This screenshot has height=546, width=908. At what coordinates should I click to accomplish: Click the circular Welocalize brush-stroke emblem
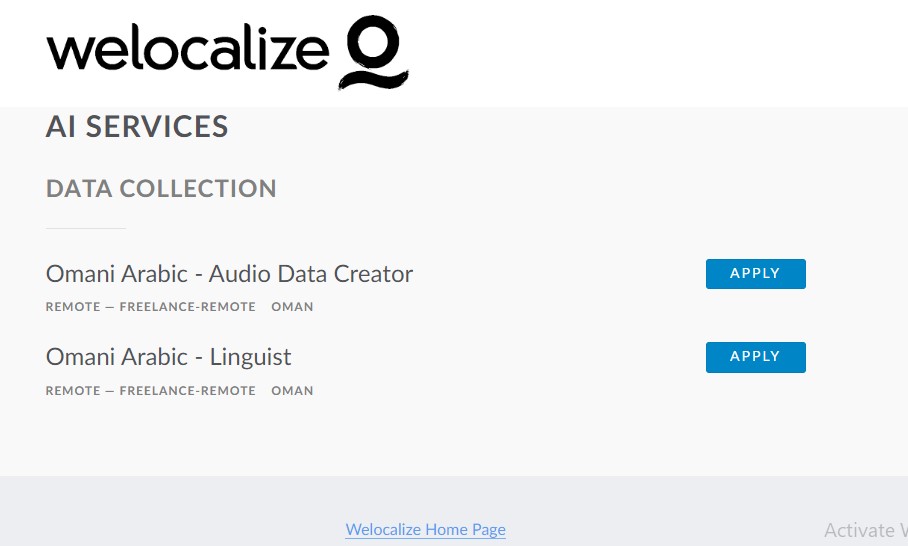374,52
